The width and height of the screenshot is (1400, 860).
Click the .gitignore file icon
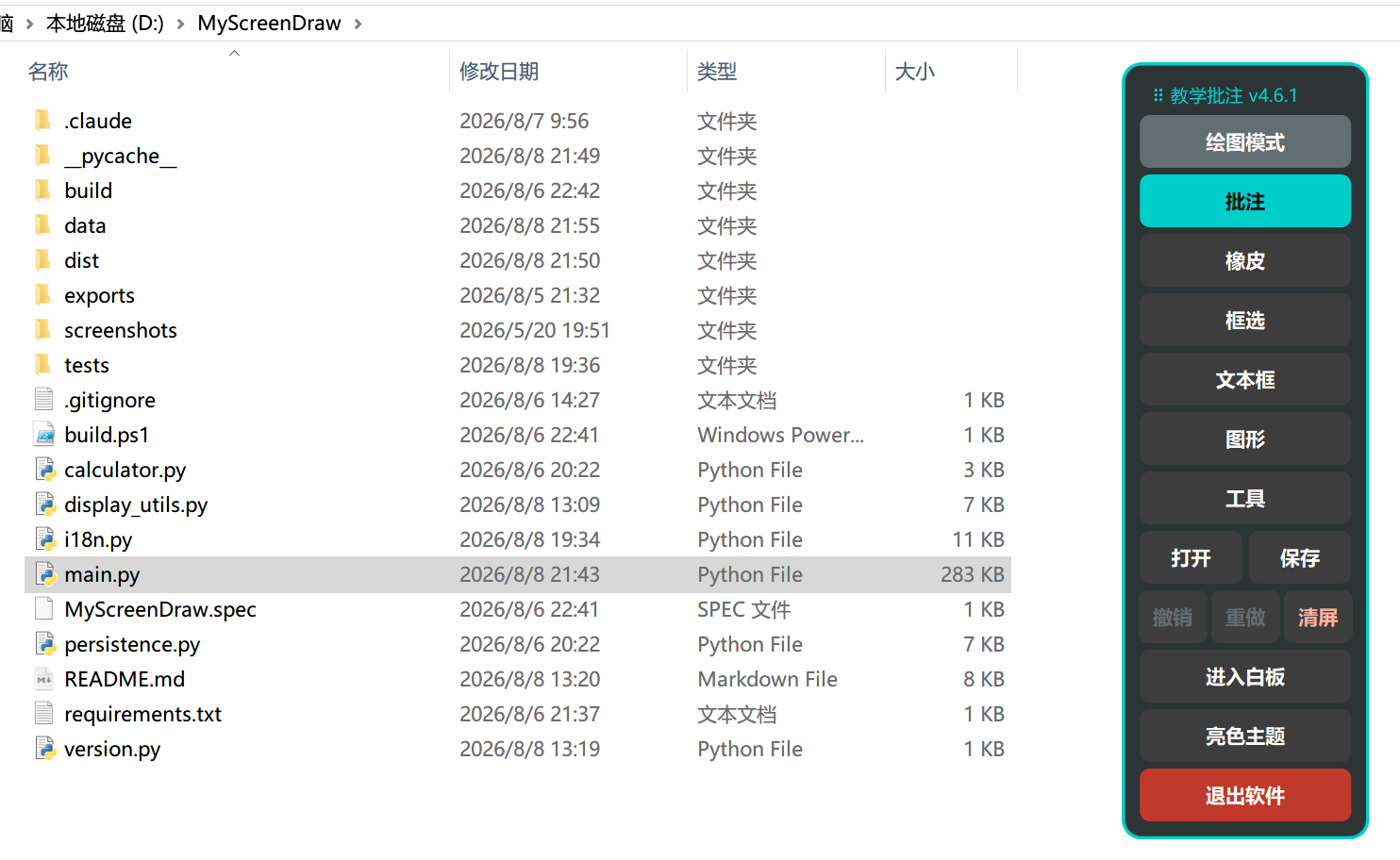pos(43,399)
